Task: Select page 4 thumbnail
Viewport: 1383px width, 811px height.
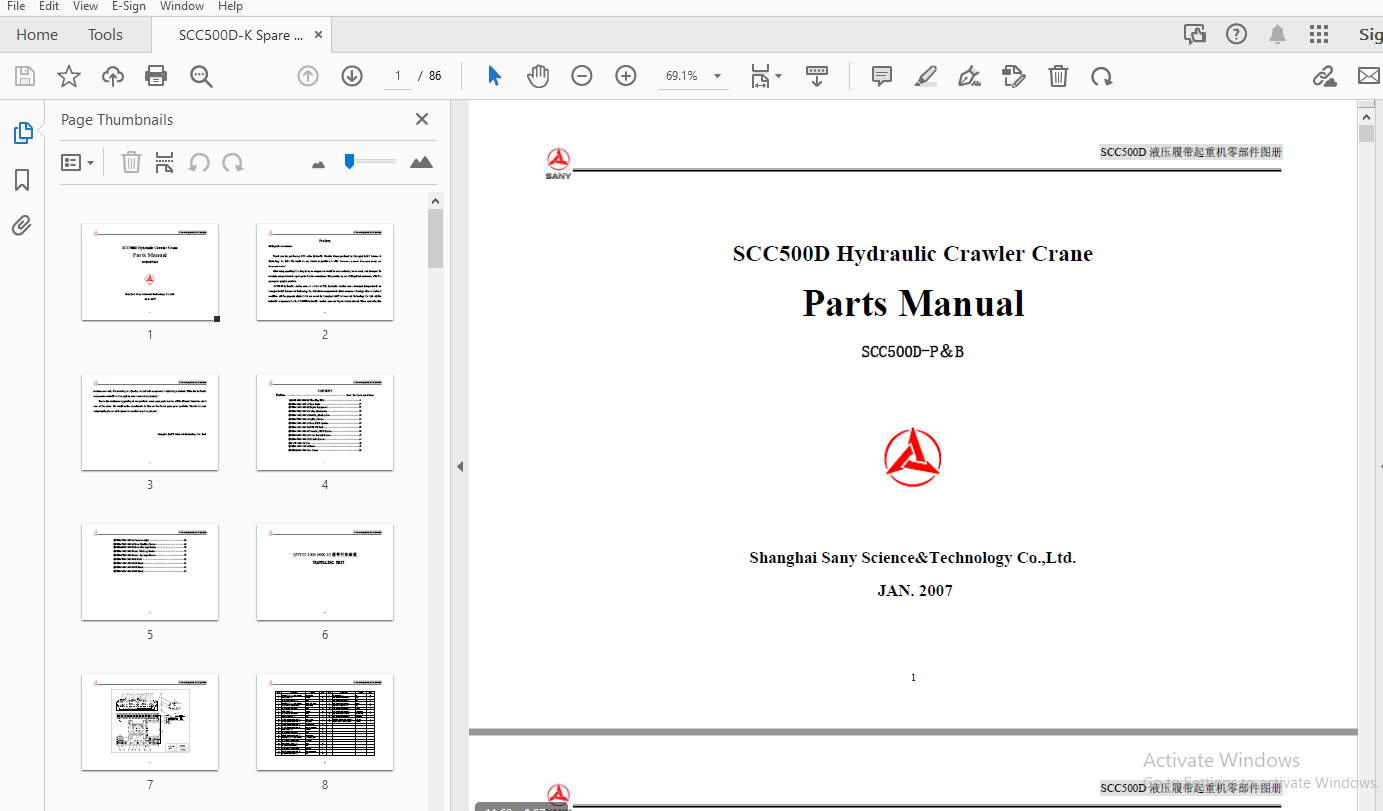Action: click(x=325, y=422)
